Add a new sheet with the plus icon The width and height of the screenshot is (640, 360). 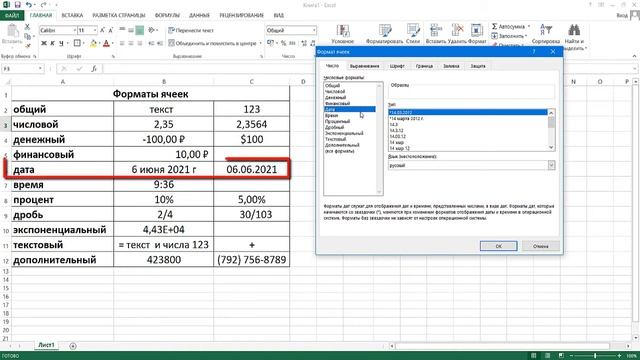(x=73, y=346)
